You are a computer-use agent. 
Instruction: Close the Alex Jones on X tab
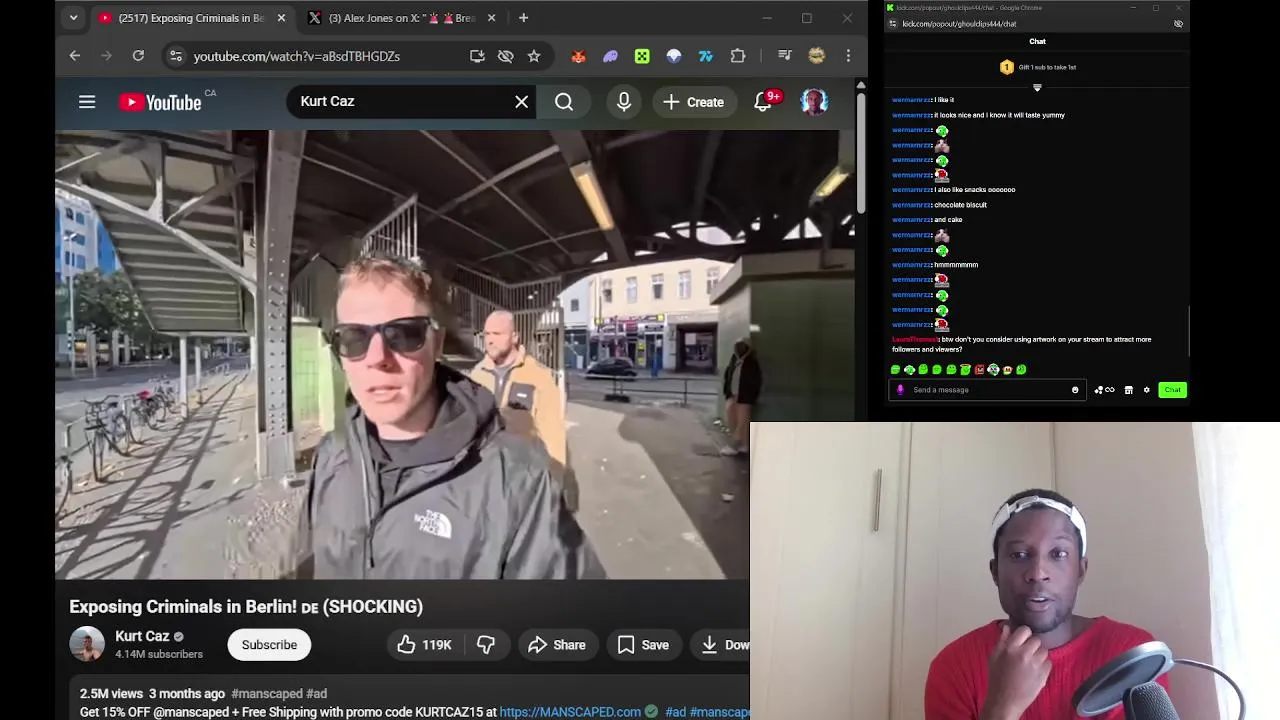coord(491,18)
